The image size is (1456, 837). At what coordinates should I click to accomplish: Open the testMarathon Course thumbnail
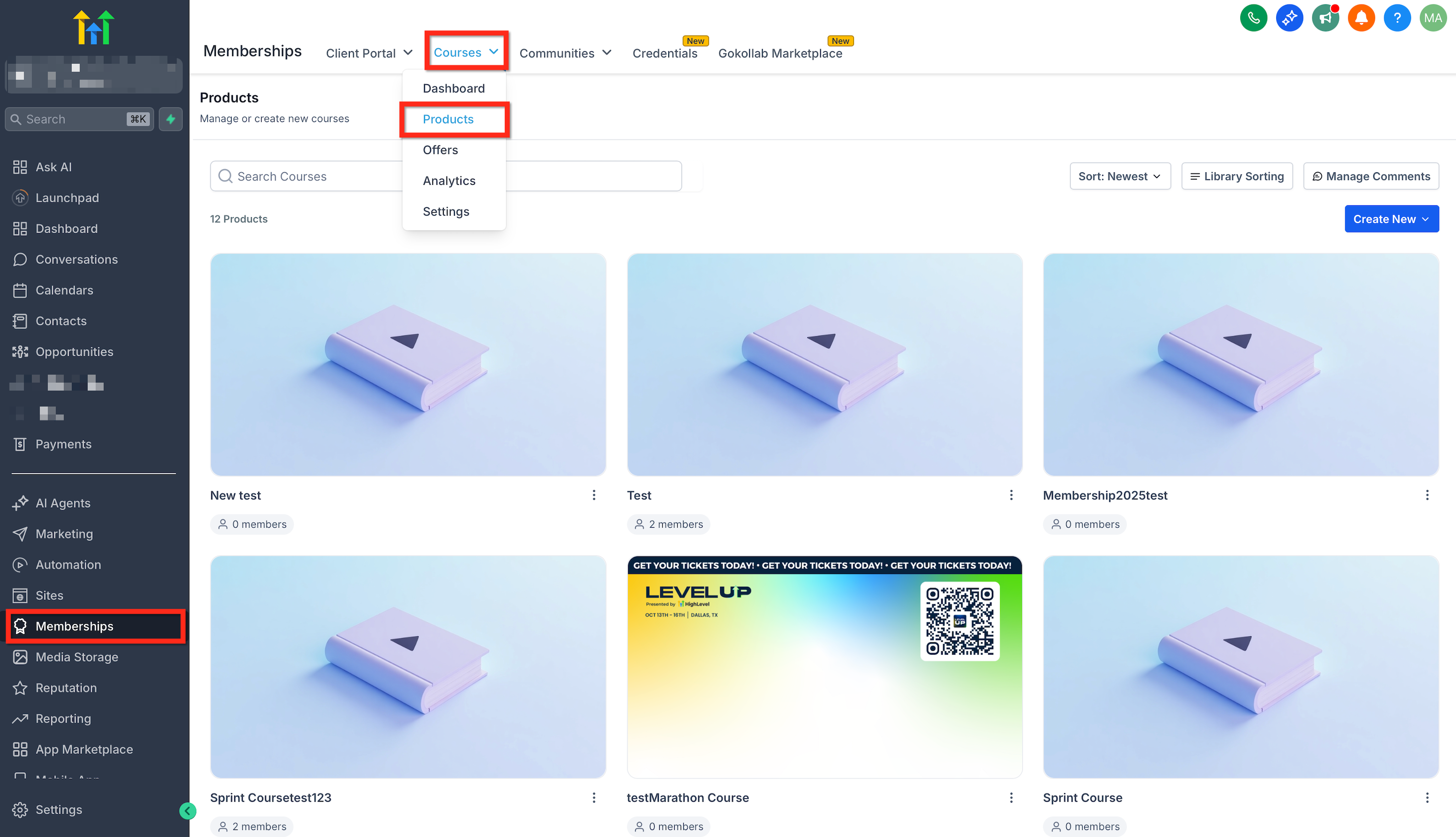[x=824, y=667]
